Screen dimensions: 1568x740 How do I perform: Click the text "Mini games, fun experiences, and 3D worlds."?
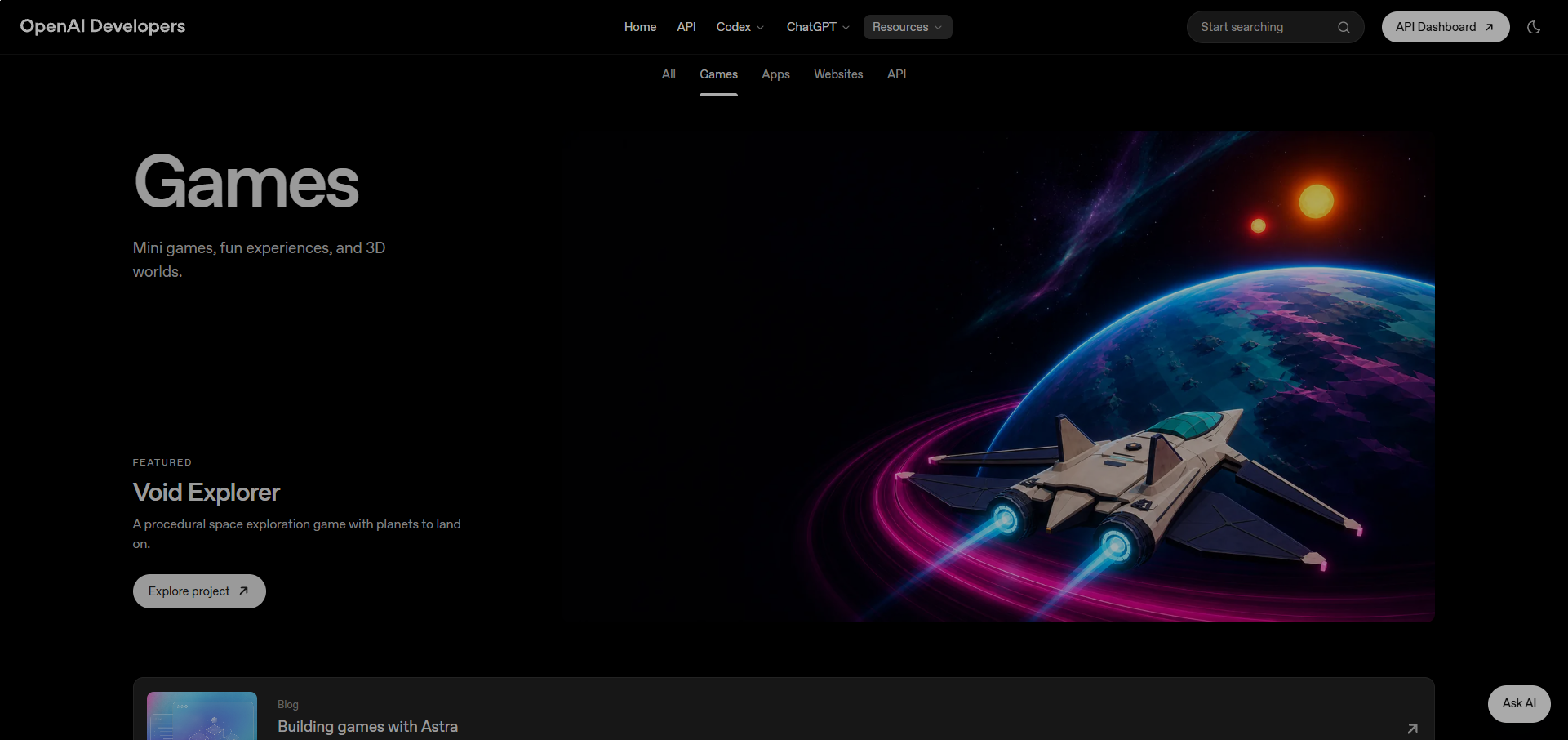(259, 260)
